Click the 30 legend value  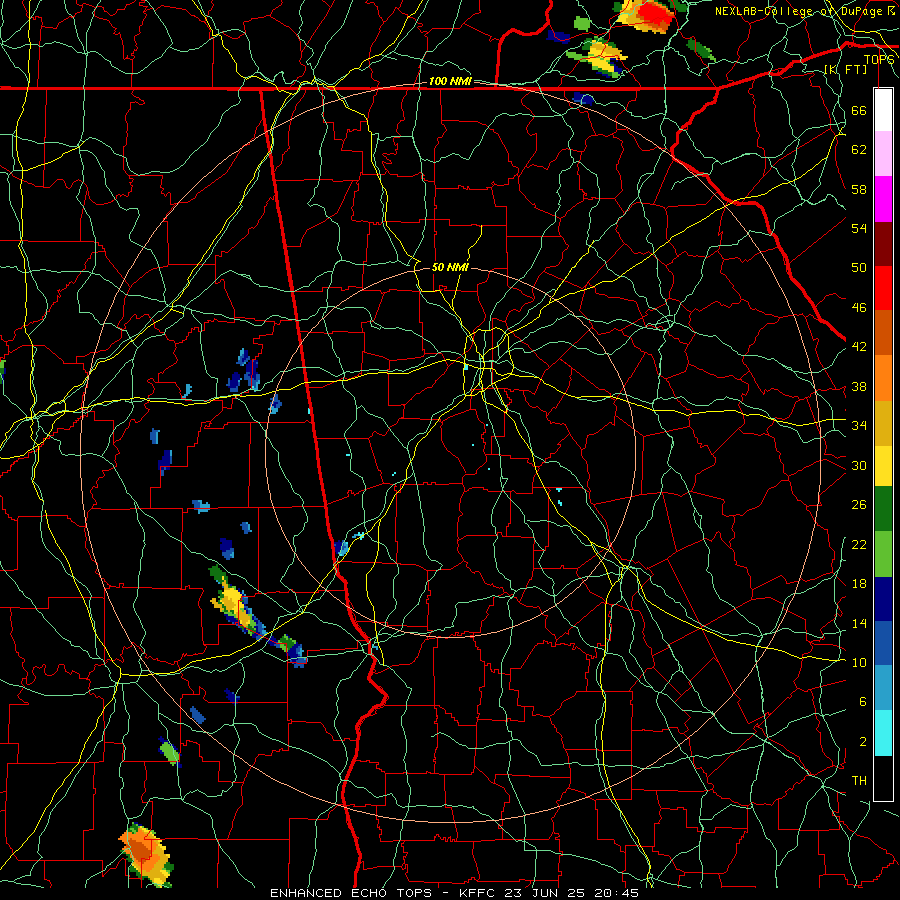(x=859, y=465)
